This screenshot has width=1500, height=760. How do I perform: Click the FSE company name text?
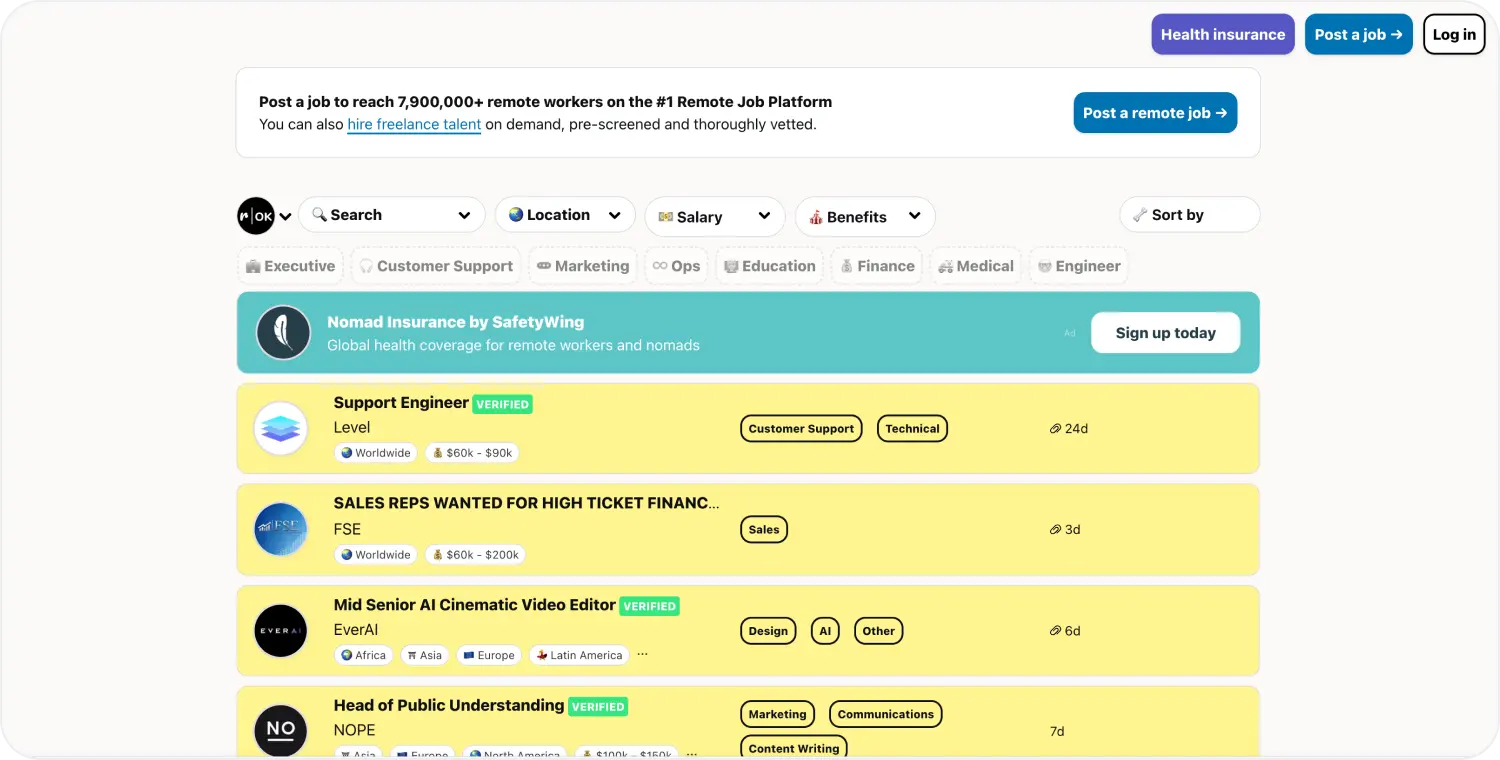(x=347, y=530)
